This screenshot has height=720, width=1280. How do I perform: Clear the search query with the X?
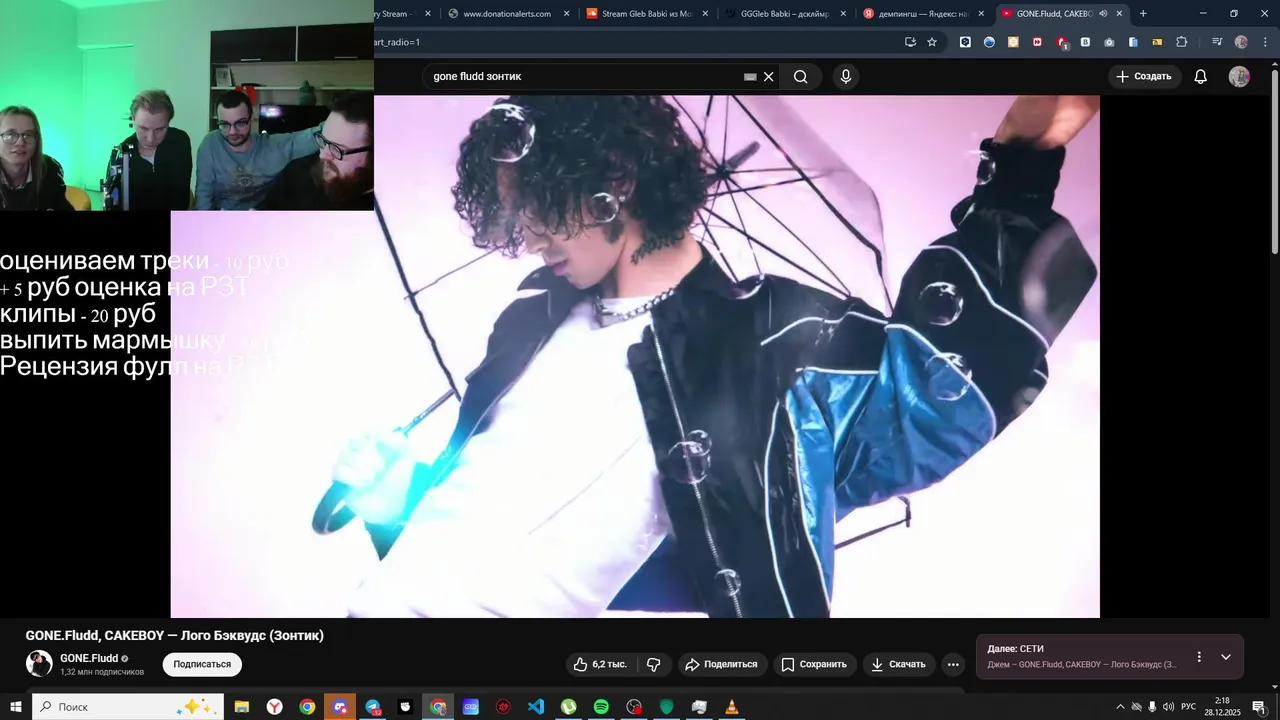tap(768, 77)
